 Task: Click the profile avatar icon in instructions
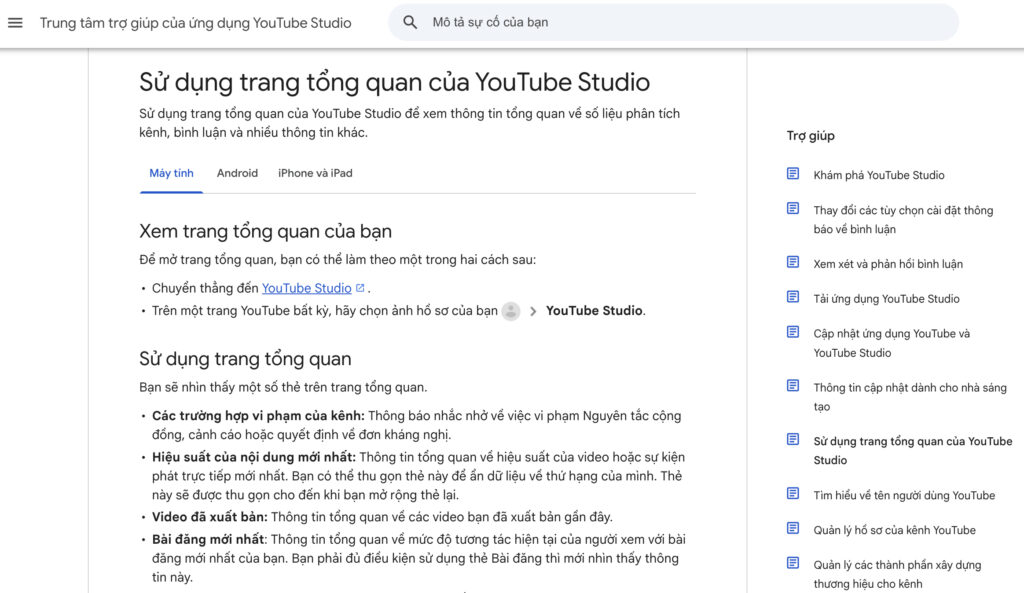pos(511,311)
